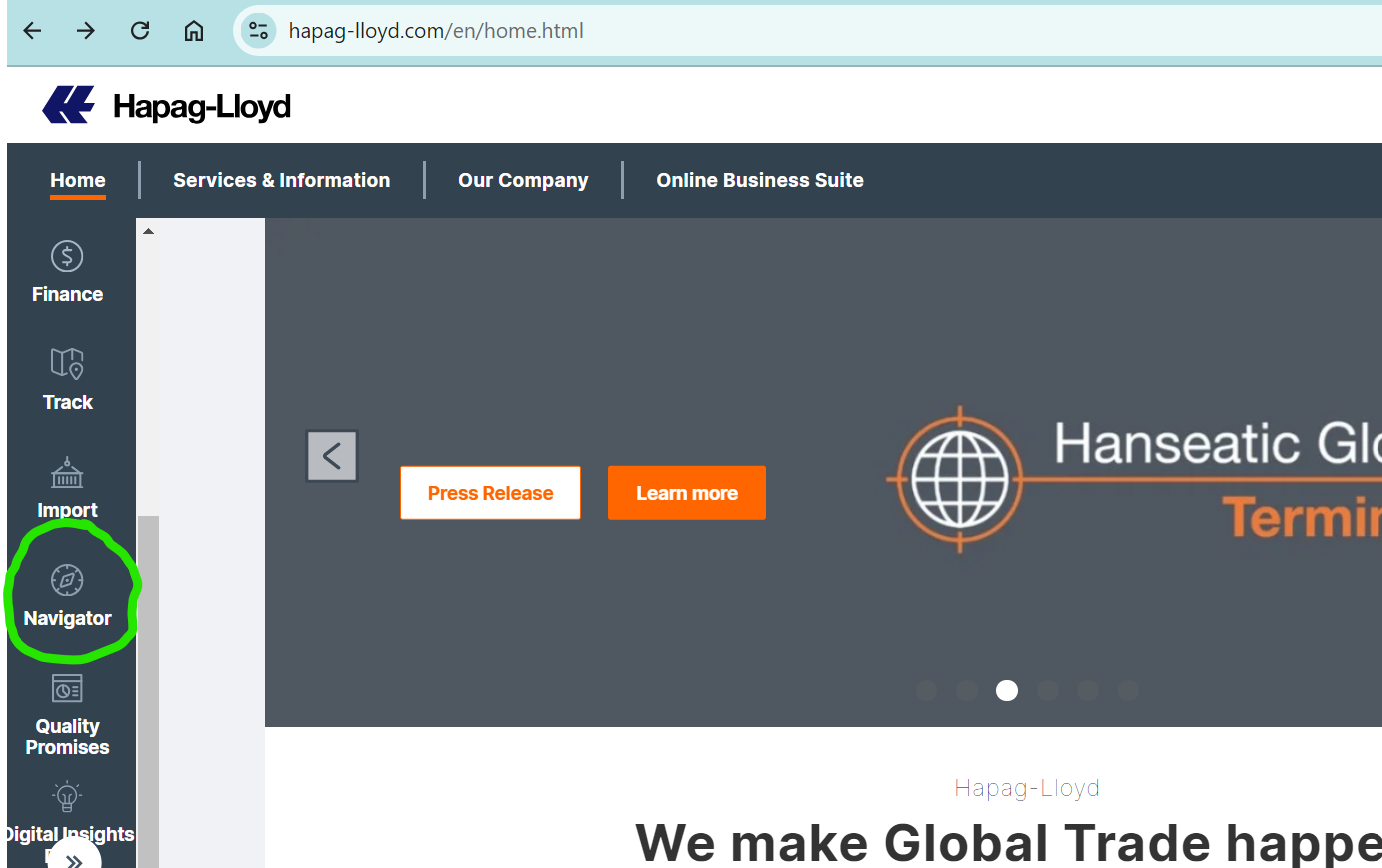Expand the sidebar with double chevron button
Screen dimensions: 1382x868
point(73,859)
